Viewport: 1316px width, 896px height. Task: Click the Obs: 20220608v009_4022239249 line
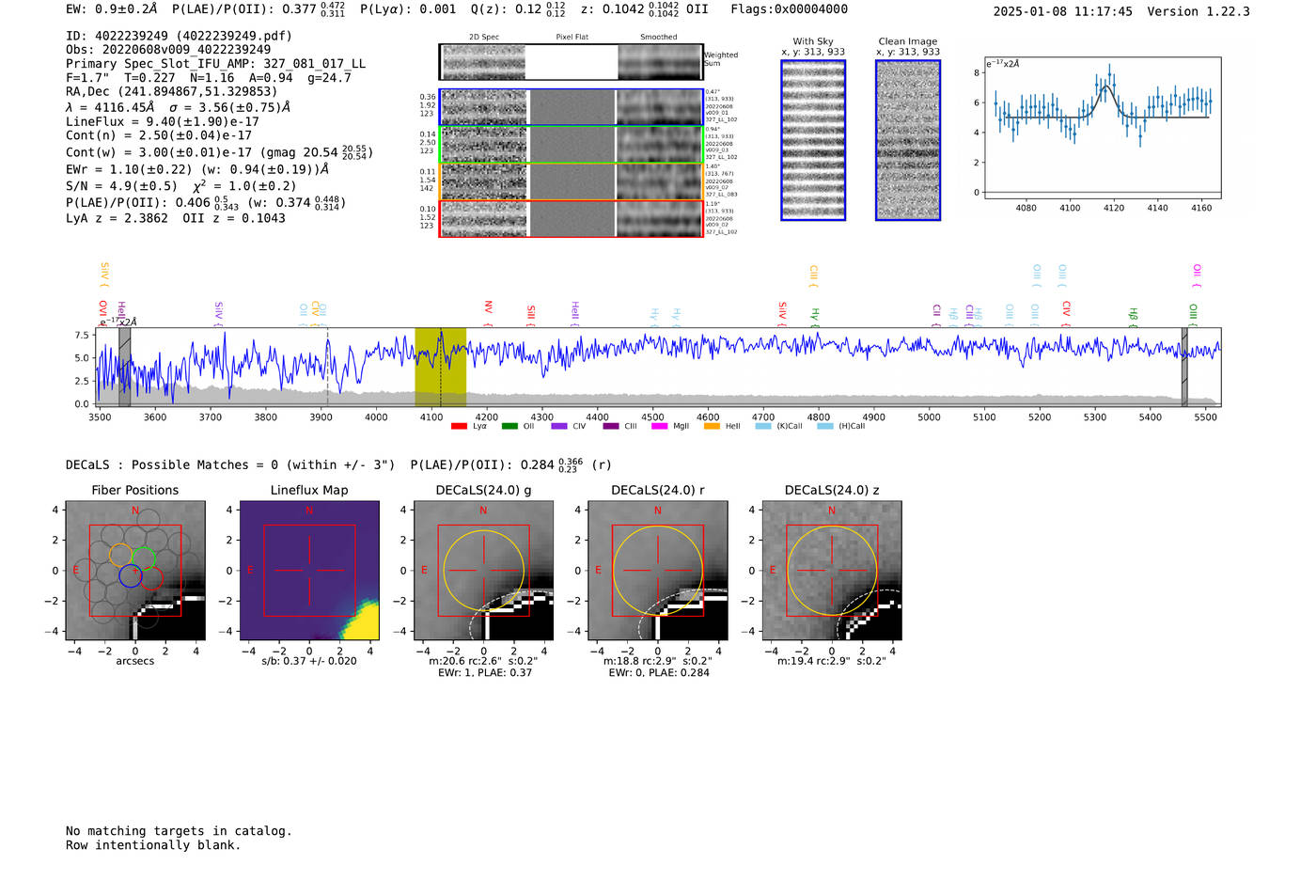pyautogui.click(x=168, y=50)
